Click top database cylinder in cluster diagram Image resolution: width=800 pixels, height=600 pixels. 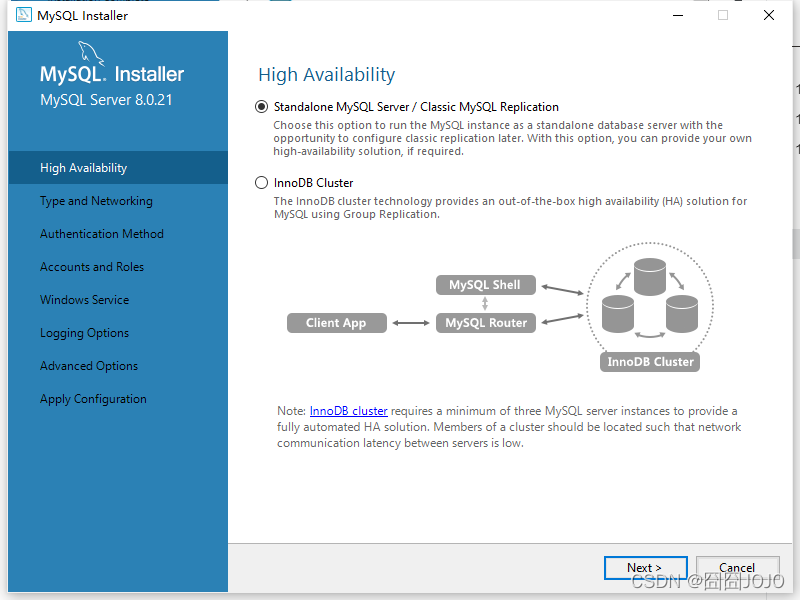[x=650, y=277]
